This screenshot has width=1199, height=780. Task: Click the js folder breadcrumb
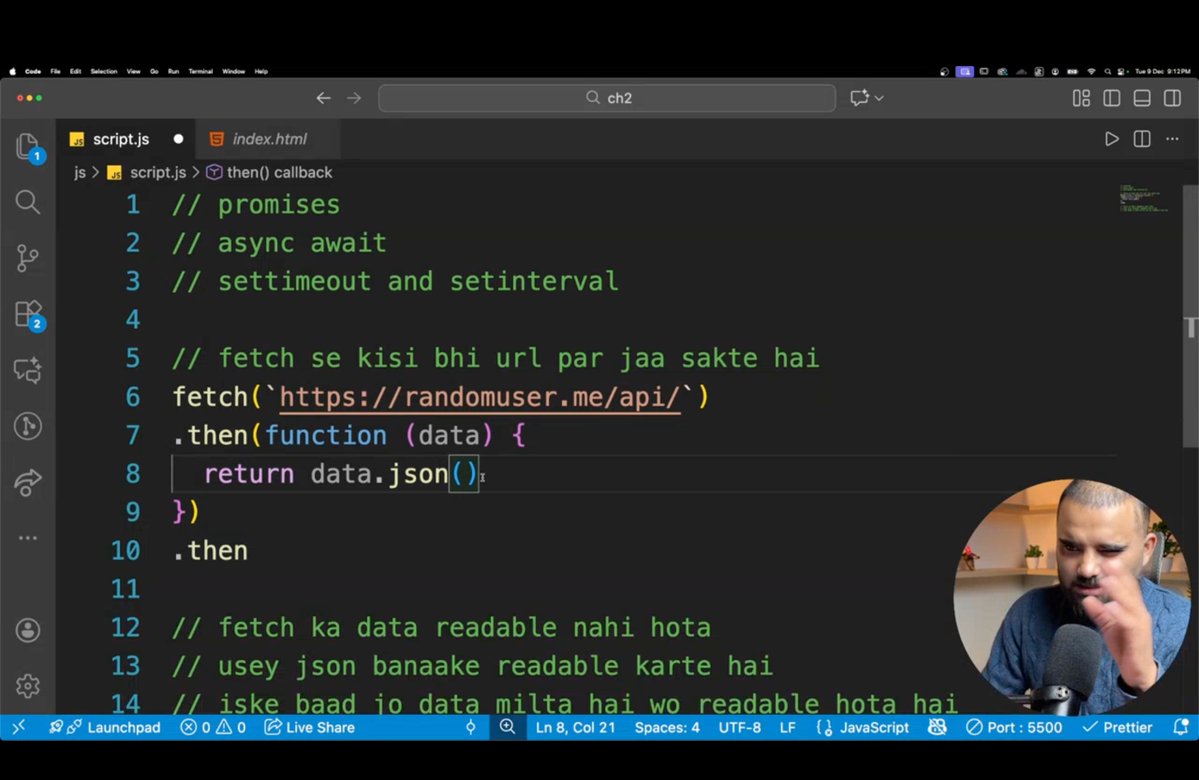[80, 172]
